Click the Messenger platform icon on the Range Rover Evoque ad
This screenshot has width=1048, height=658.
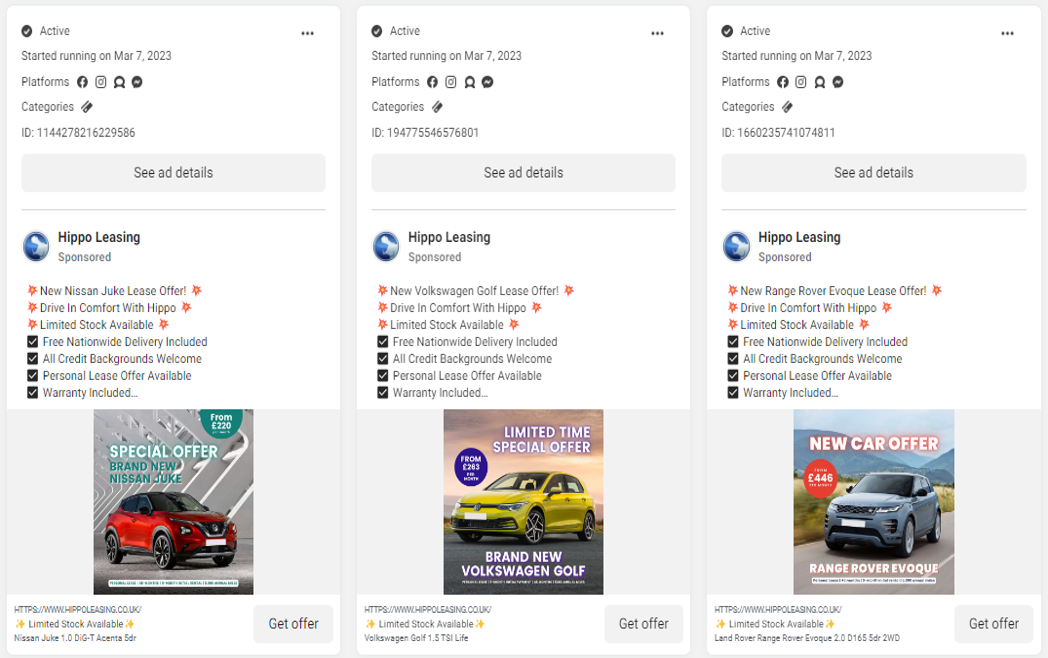pyautogui.click(x=837, y=82)
